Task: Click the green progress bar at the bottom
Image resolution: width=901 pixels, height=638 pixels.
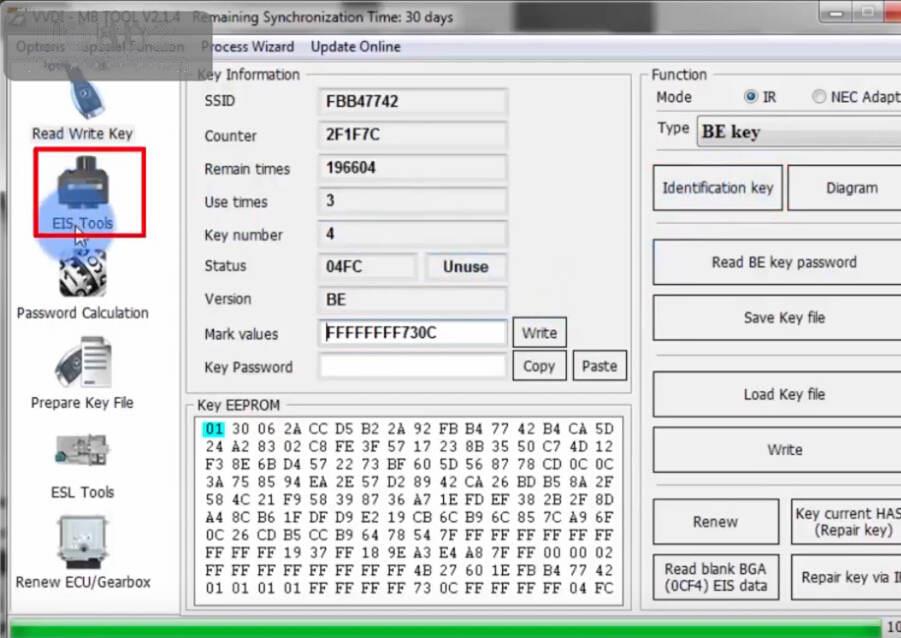Action: [445, 628]
